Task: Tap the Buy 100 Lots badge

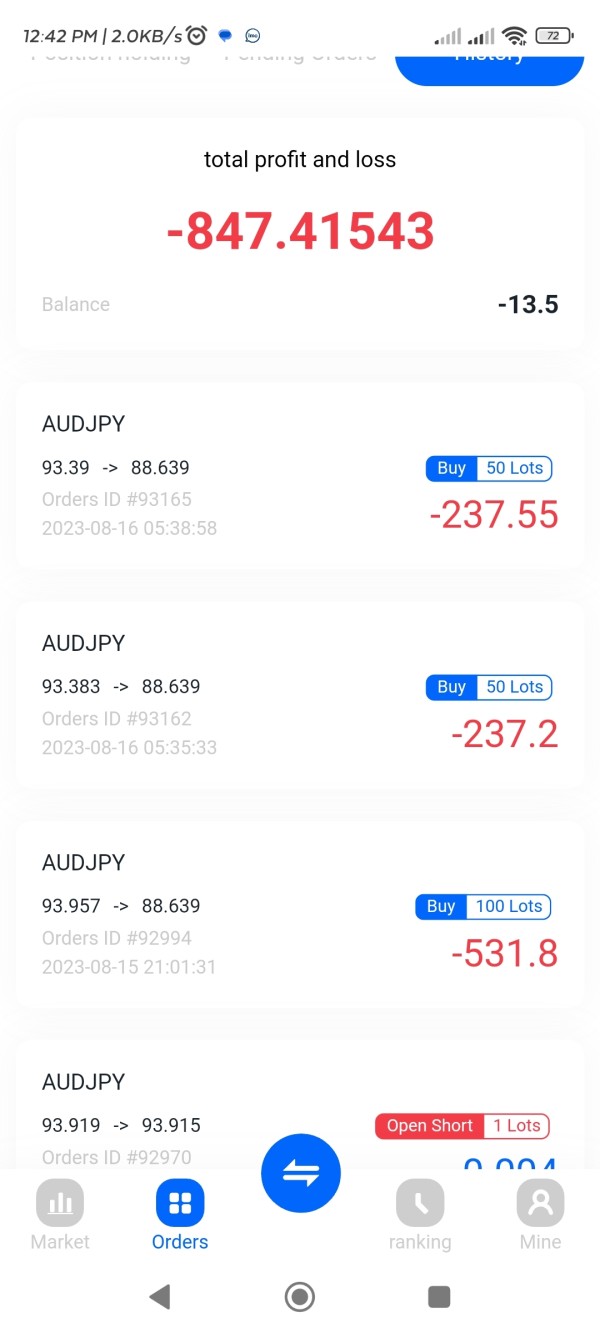Action: point(483,906)
